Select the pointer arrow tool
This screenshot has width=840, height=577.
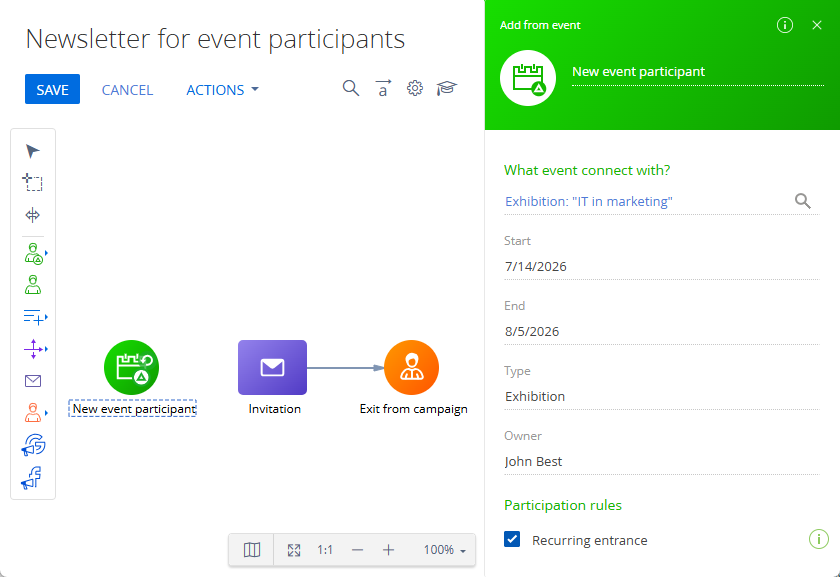[x=32, y=151]
